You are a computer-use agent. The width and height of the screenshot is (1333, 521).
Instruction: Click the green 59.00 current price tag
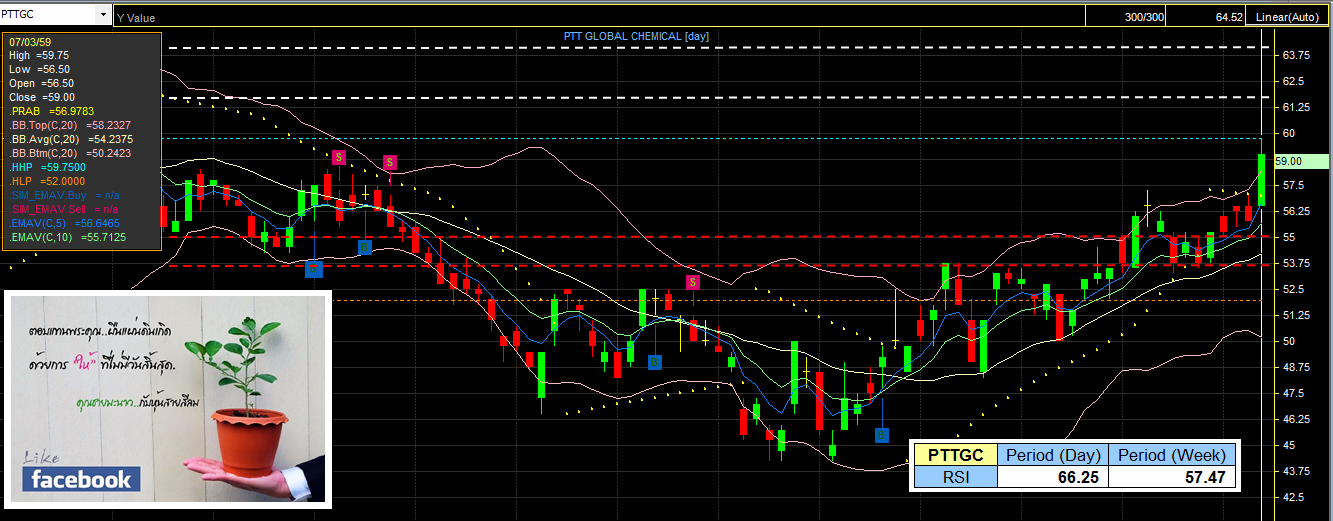pyautogui.click(x=1300, y=160)
